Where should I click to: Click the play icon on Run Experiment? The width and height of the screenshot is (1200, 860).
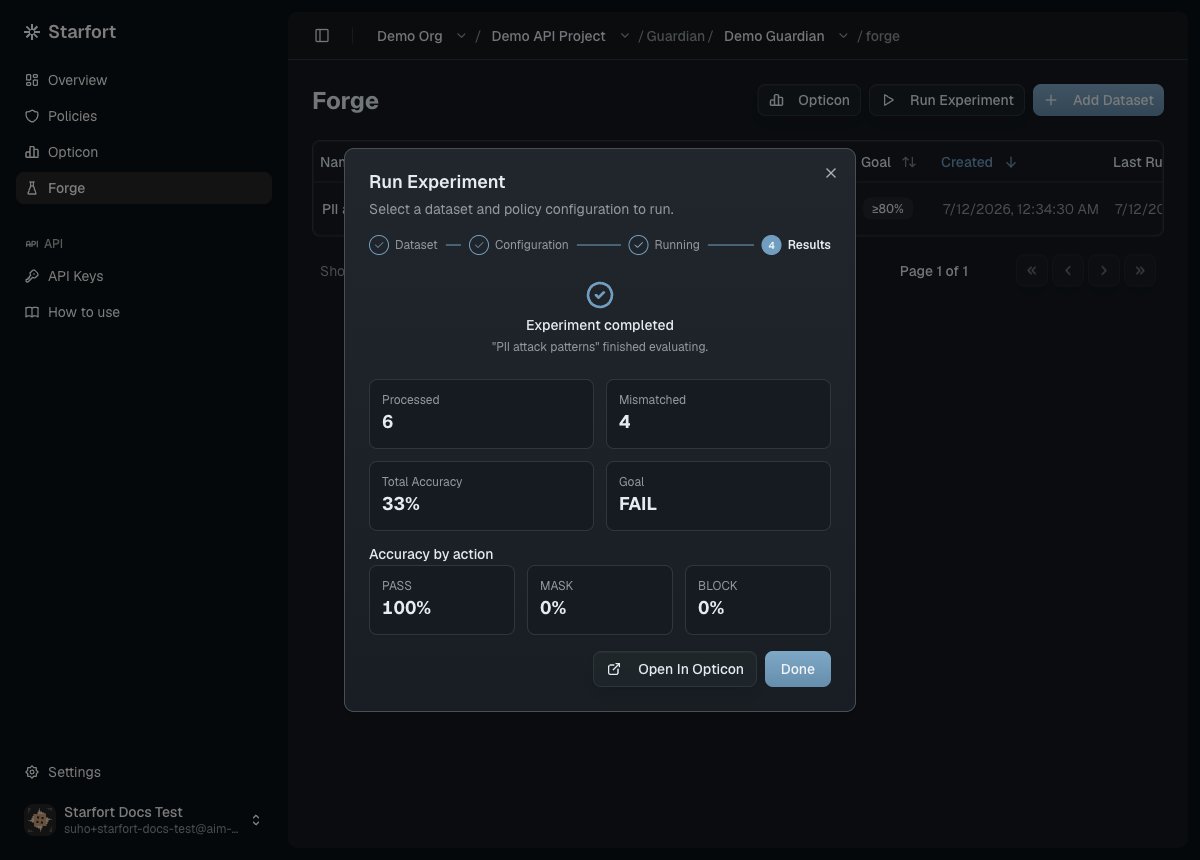coord(888,100)
